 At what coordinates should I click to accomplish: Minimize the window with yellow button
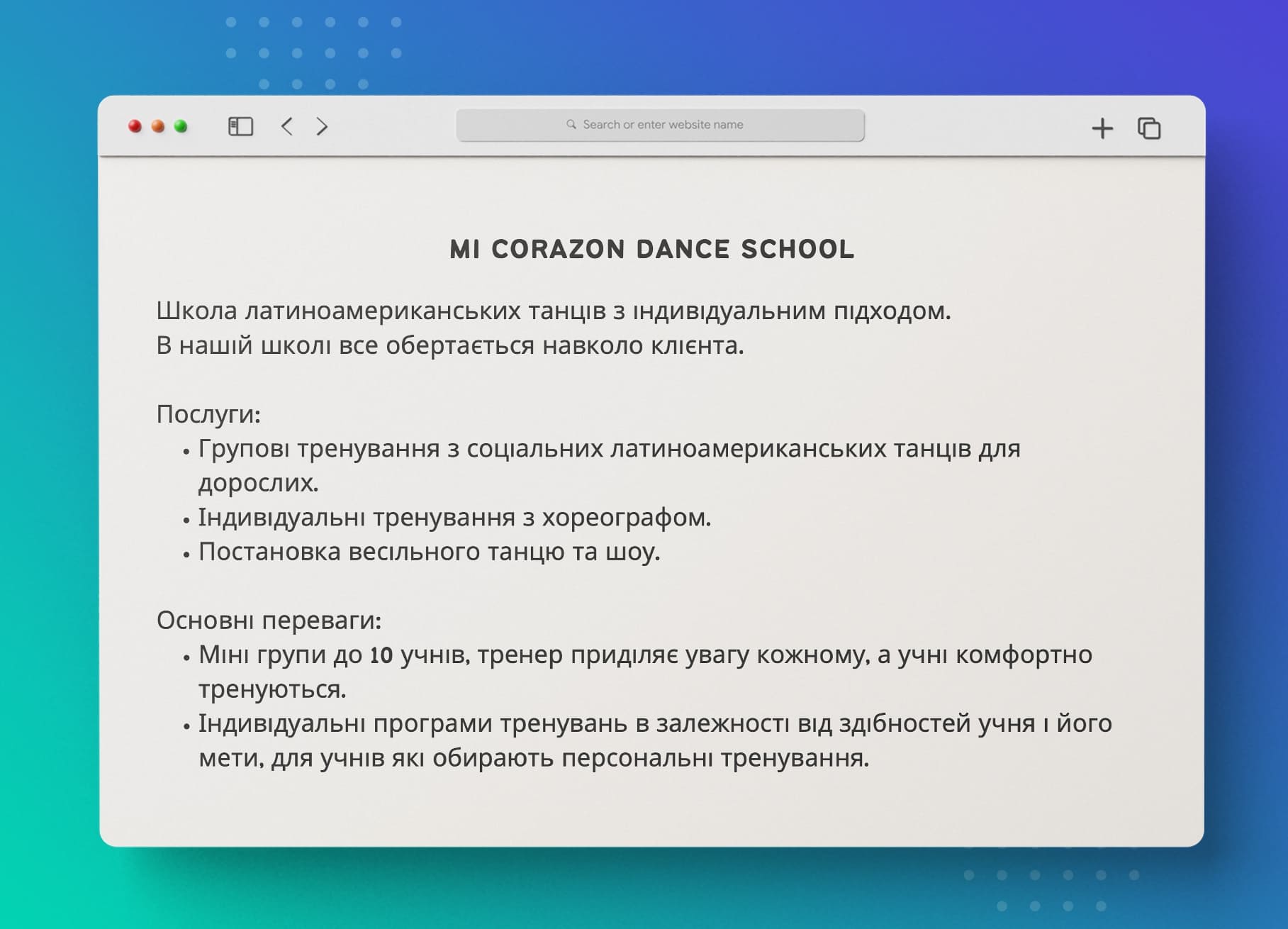(x=158, y=126)
